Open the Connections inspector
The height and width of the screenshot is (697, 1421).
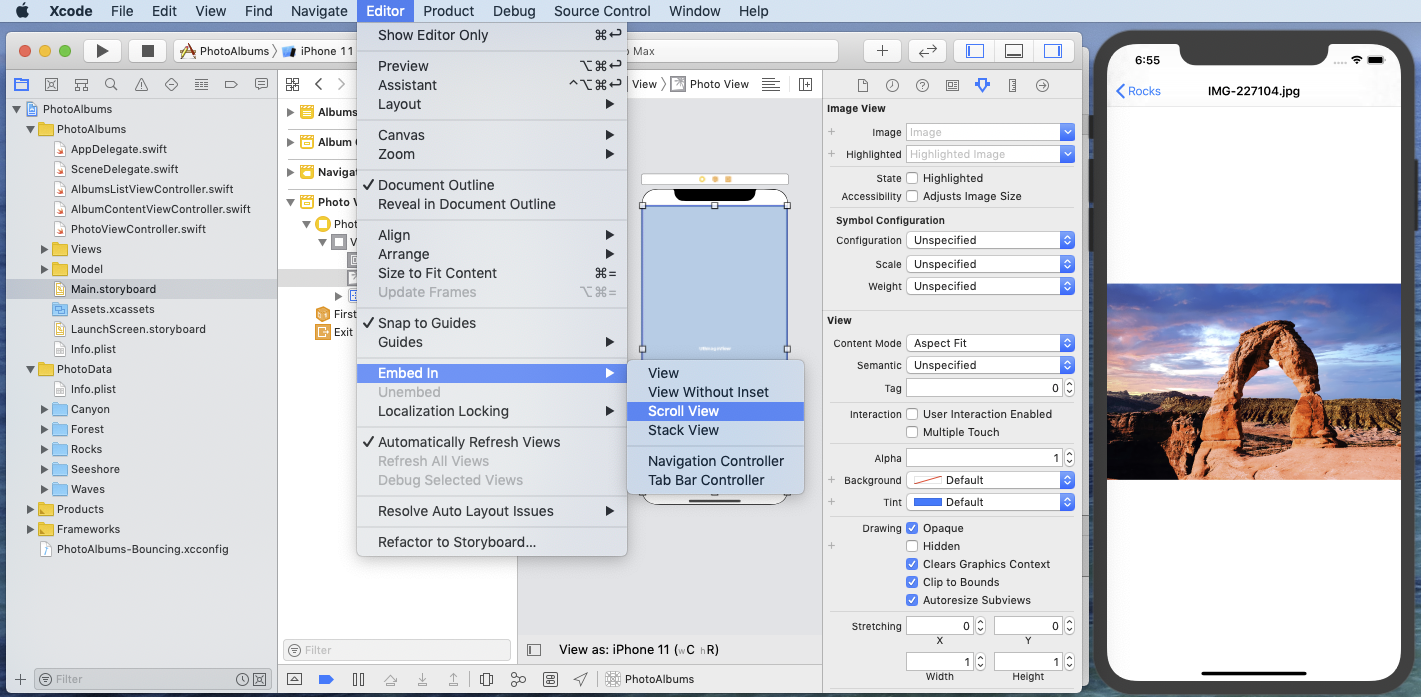coord(1042,85)
